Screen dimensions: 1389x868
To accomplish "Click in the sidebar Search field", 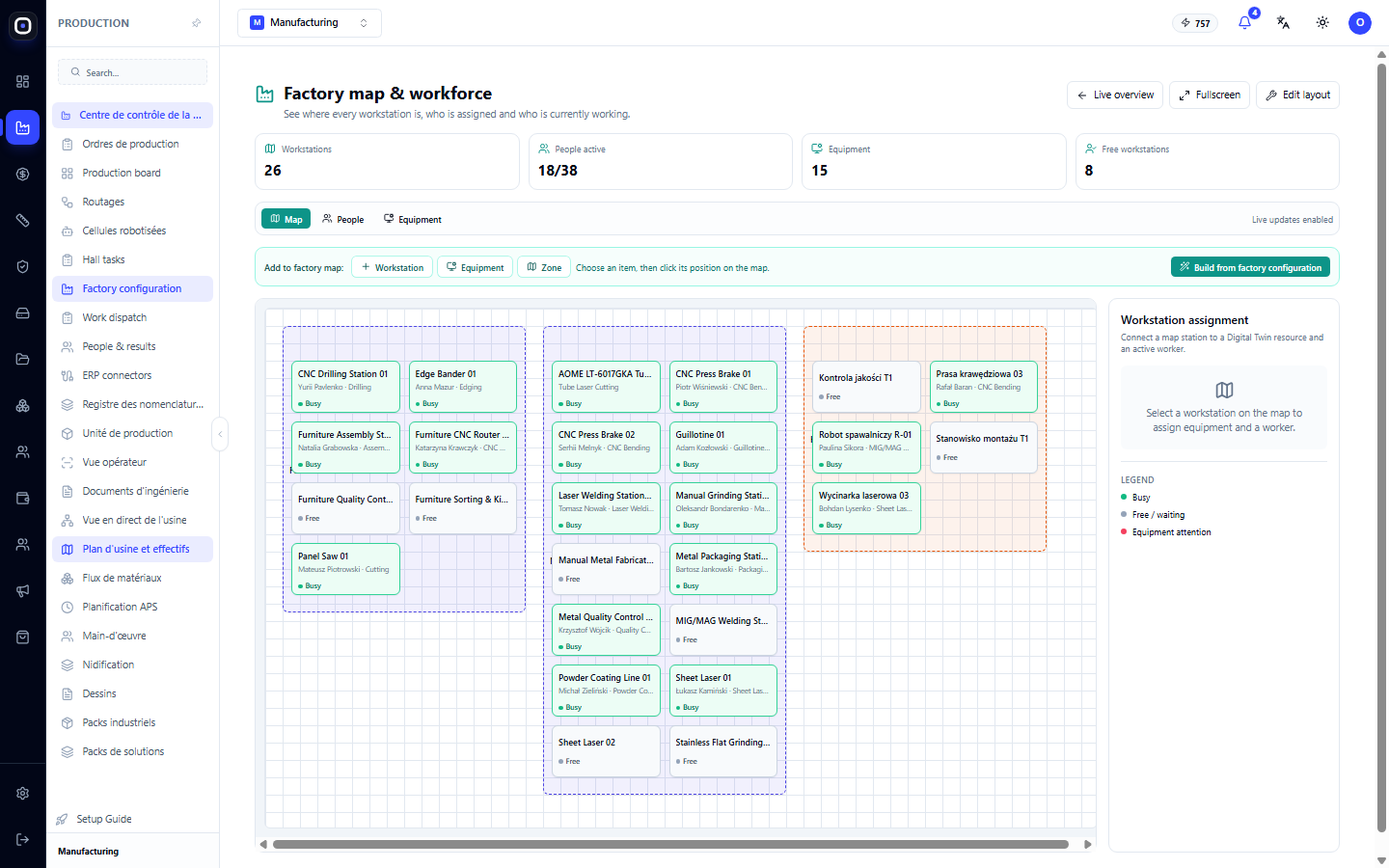I will pyautogui.click(x=133, y=72).
